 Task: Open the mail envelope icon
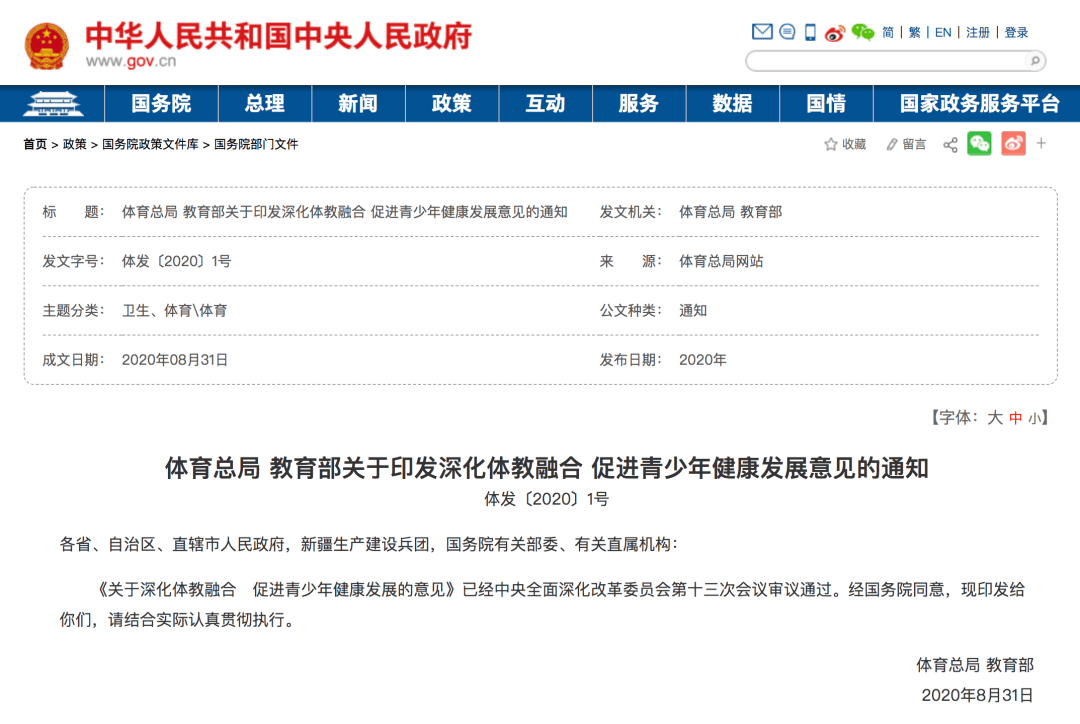click(x=762, y=32)
